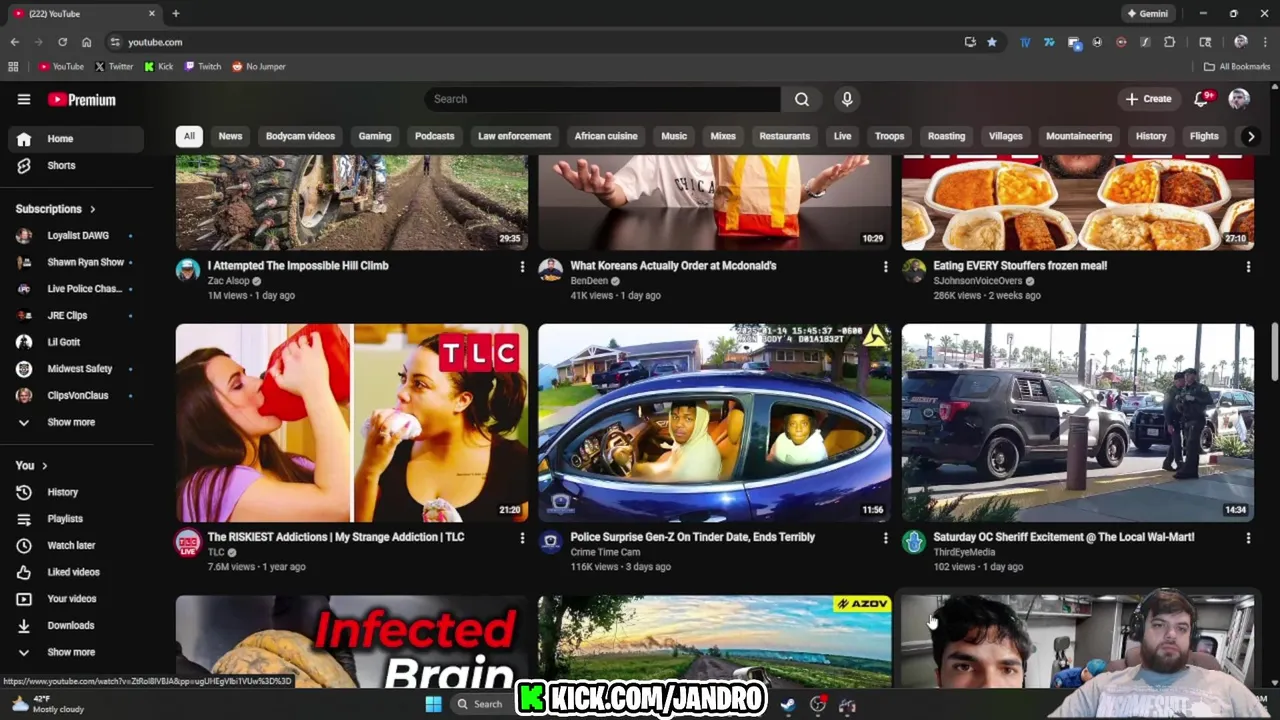
Task: Select the Bodycam videos chip
Action: pyautogui.click(x=300, y=136)
